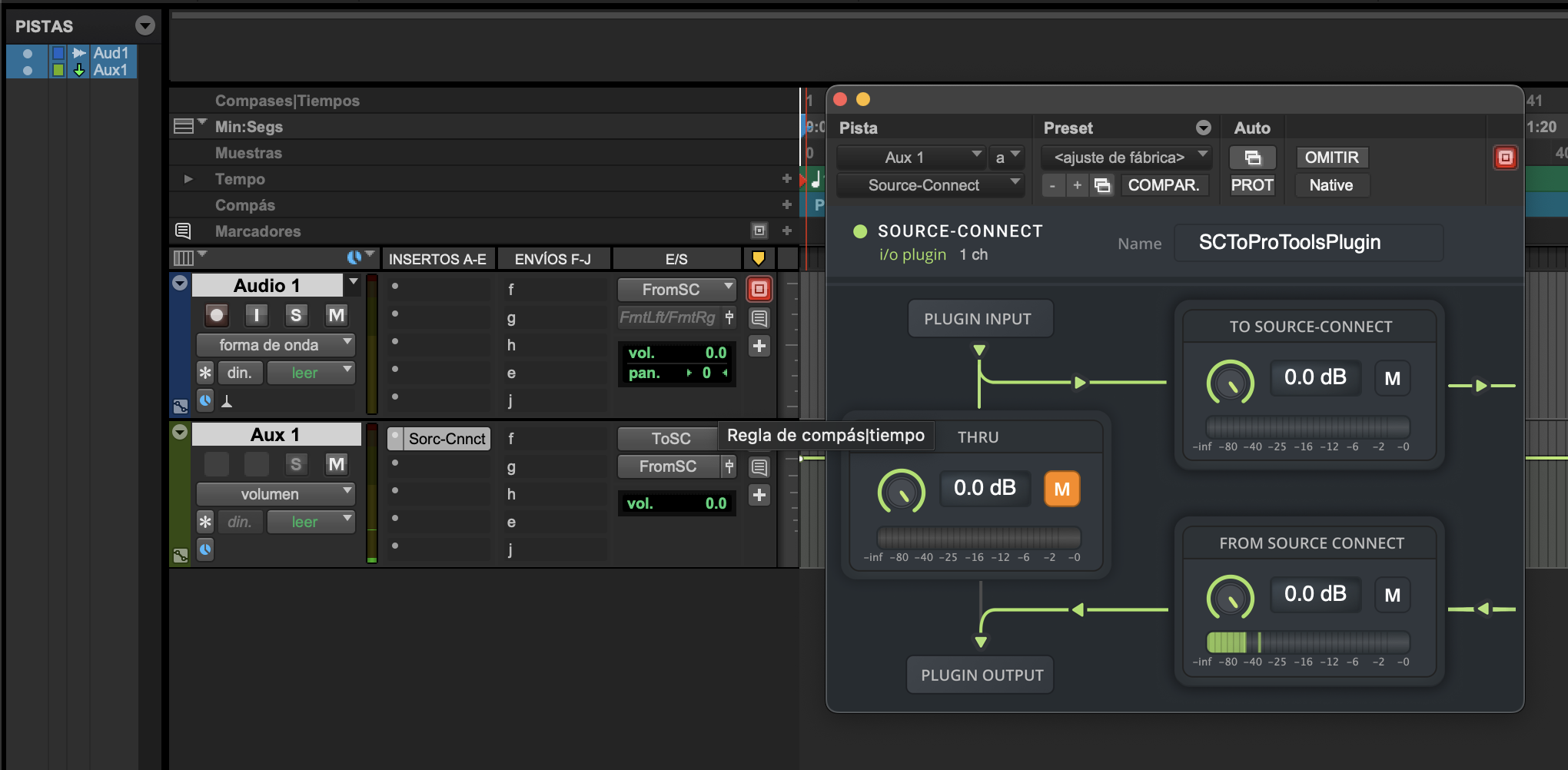Click the Name field SCToProToolsPlugin

[1308, 243]
